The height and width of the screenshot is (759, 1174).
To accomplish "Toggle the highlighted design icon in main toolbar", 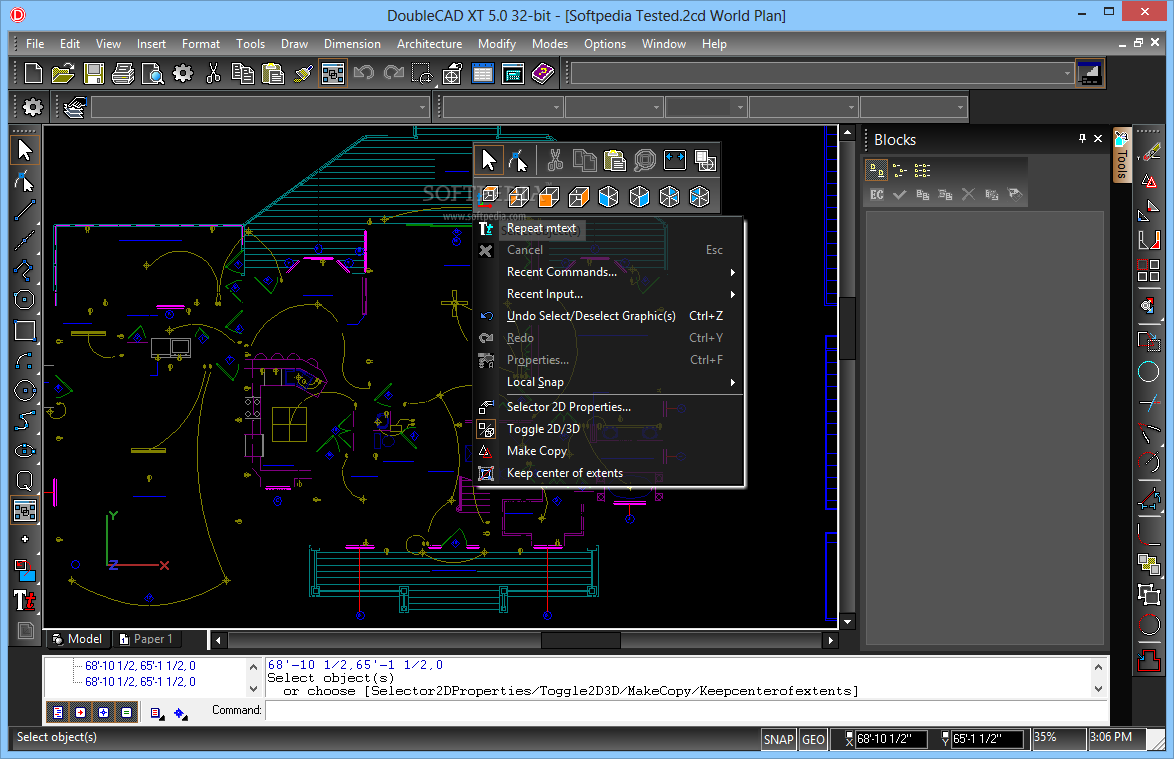I will pos(332,73).
